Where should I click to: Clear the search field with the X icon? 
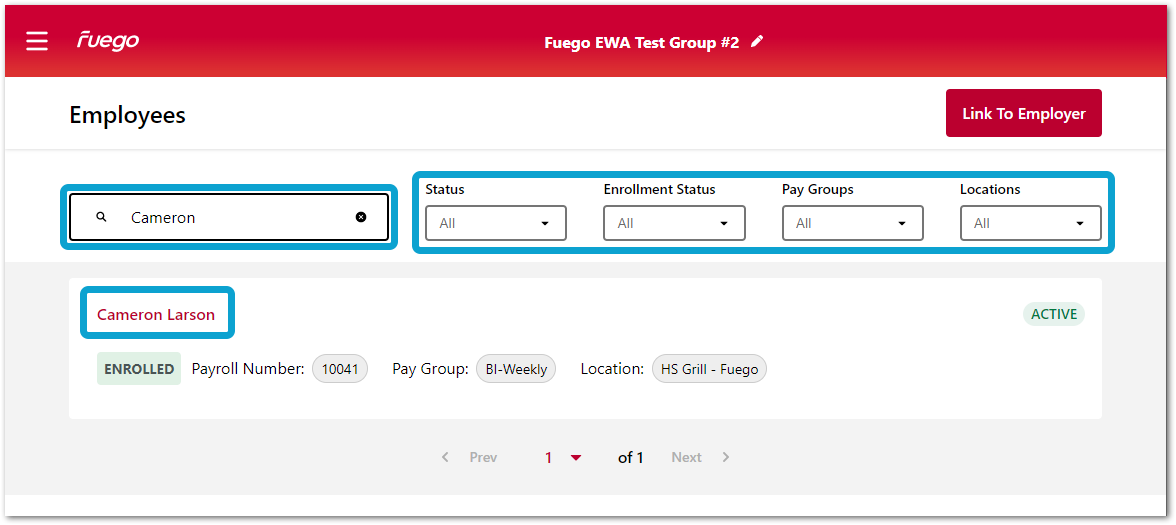(361, 217)
